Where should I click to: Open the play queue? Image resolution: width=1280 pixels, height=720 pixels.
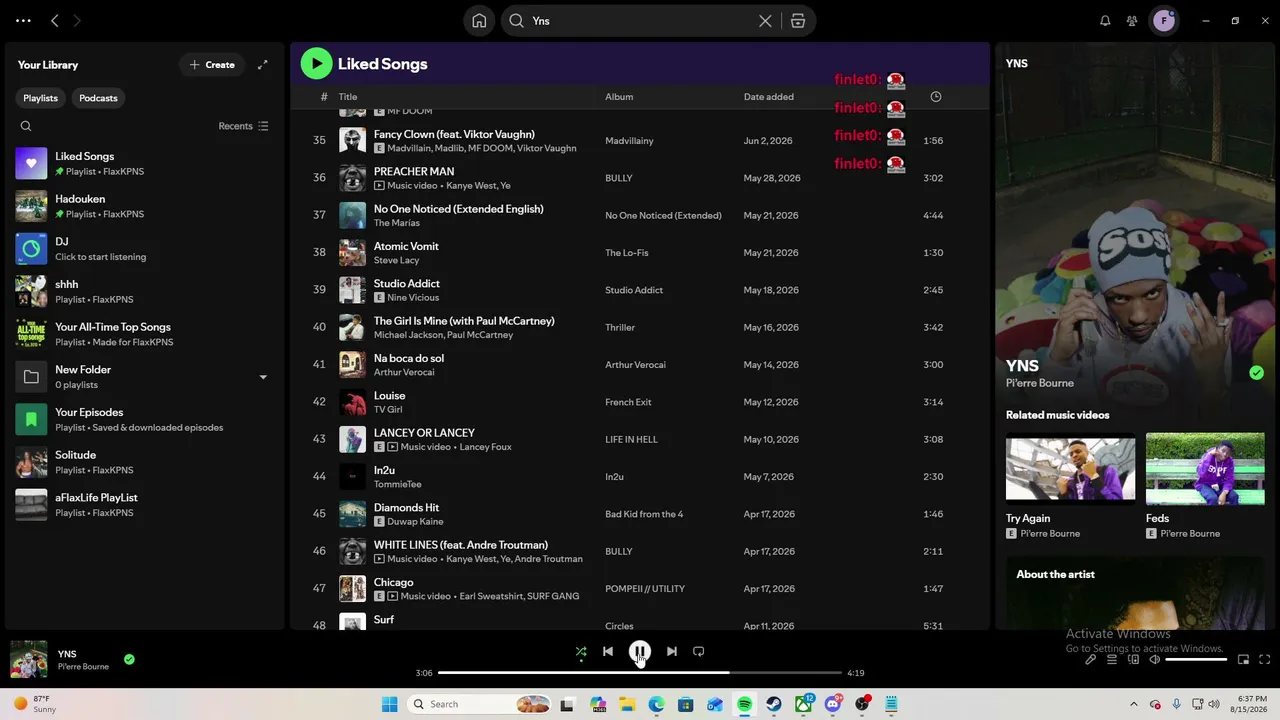(x=1112, y=660)
